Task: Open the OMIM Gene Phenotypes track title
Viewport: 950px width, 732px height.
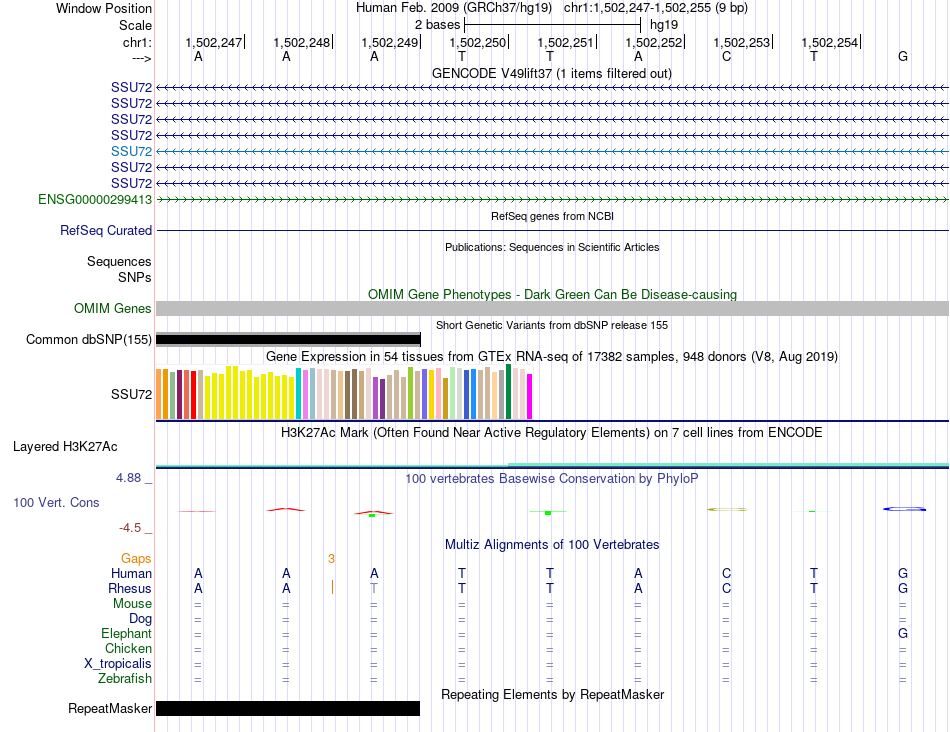Action: point(552,294)
